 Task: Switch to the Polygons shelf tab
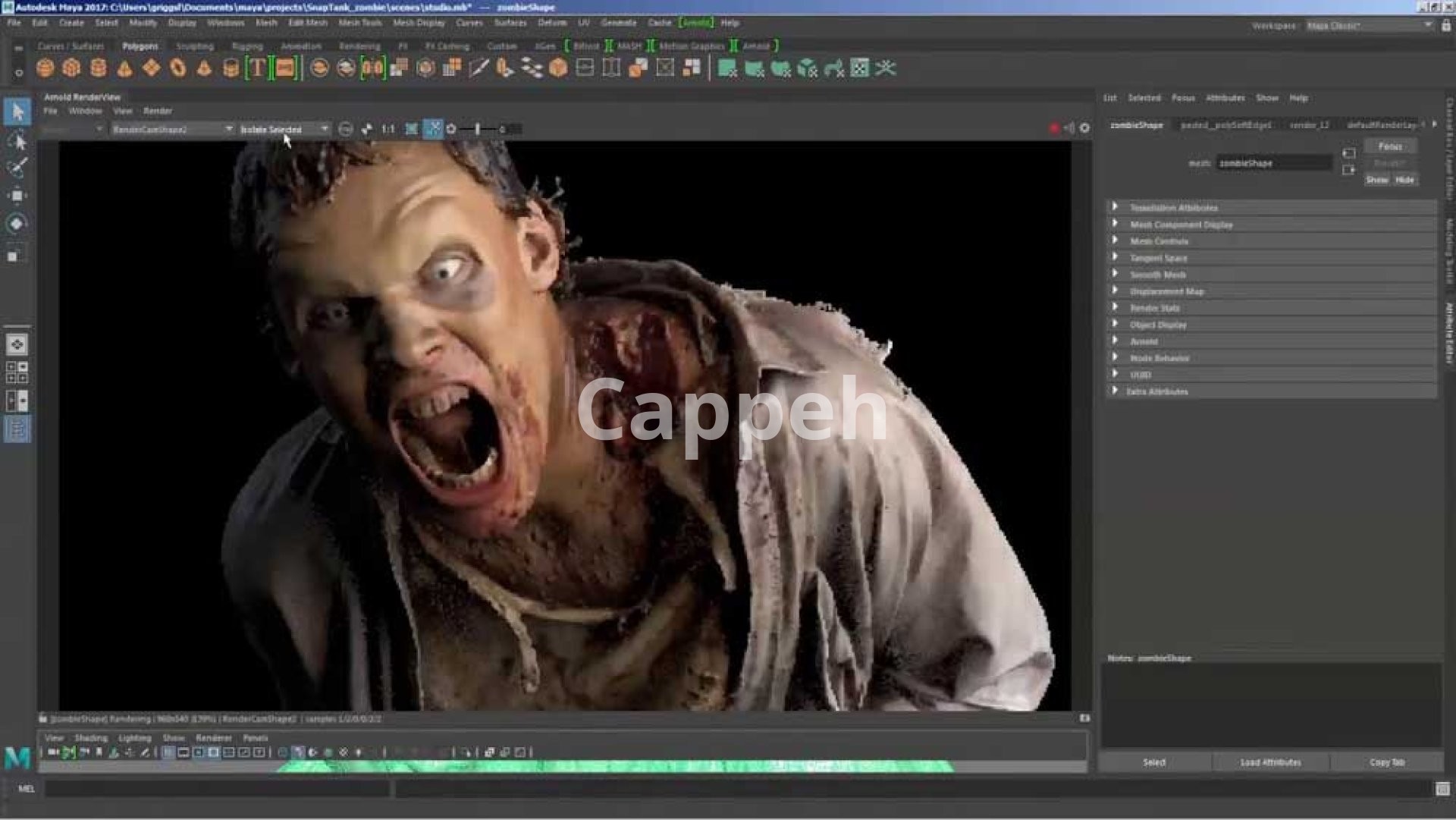point(140,46)
